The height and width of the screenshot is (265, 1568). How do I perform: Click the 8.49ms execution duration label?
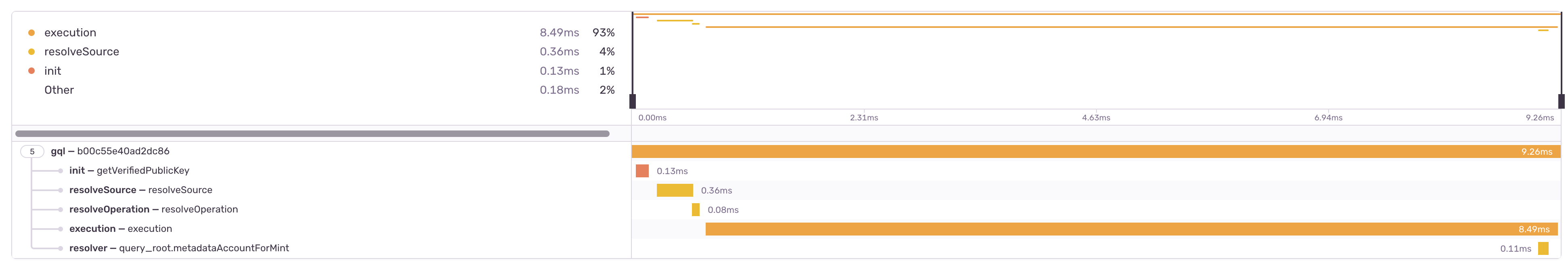560,32
